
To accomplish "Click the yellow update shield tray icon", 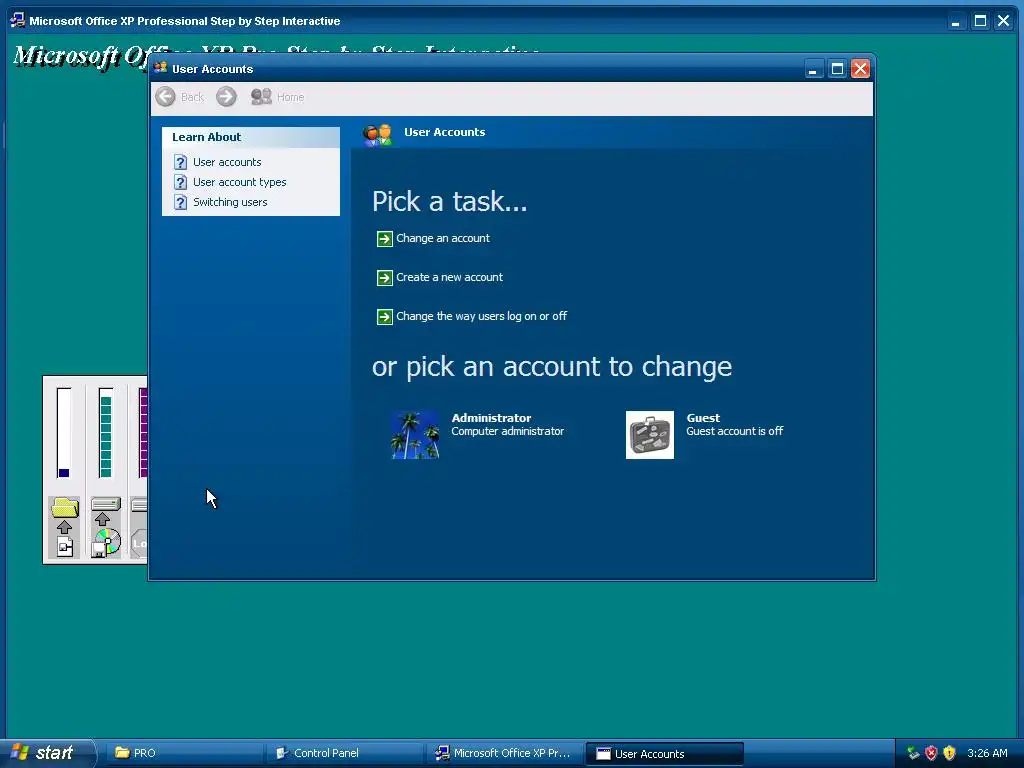I will coord(950,754).
